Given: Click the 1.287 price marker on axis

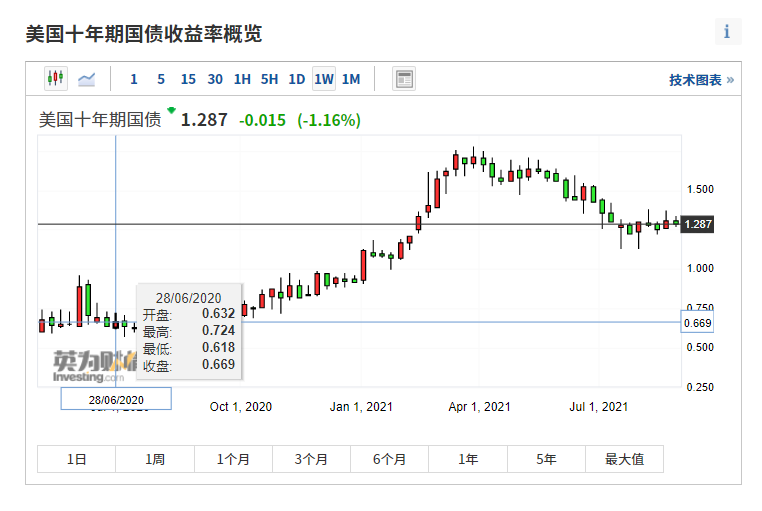Looking at the screenshot, I should (x=697, y=224).
